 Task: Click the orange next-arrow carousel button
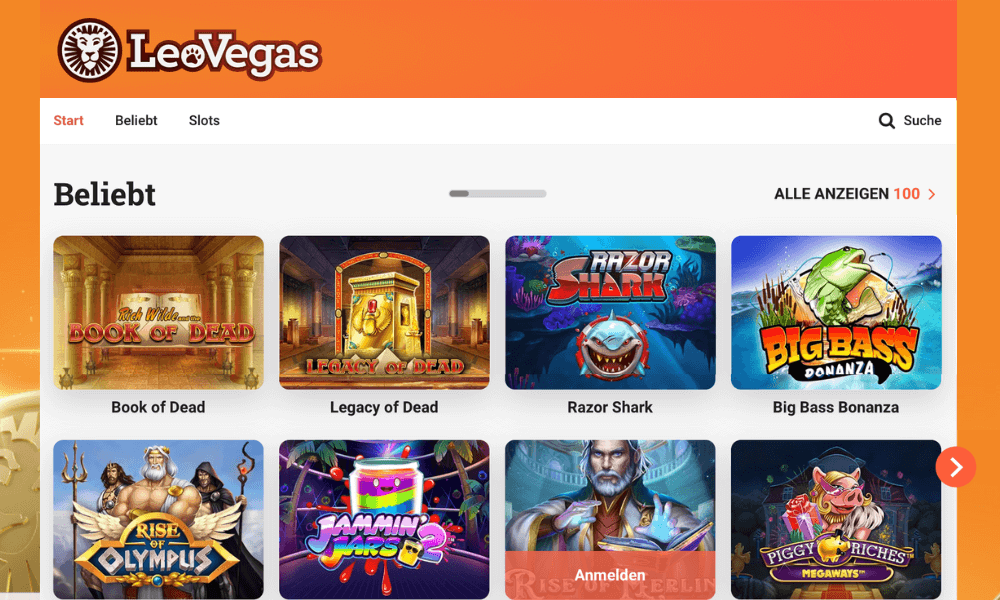click(955, 467)
